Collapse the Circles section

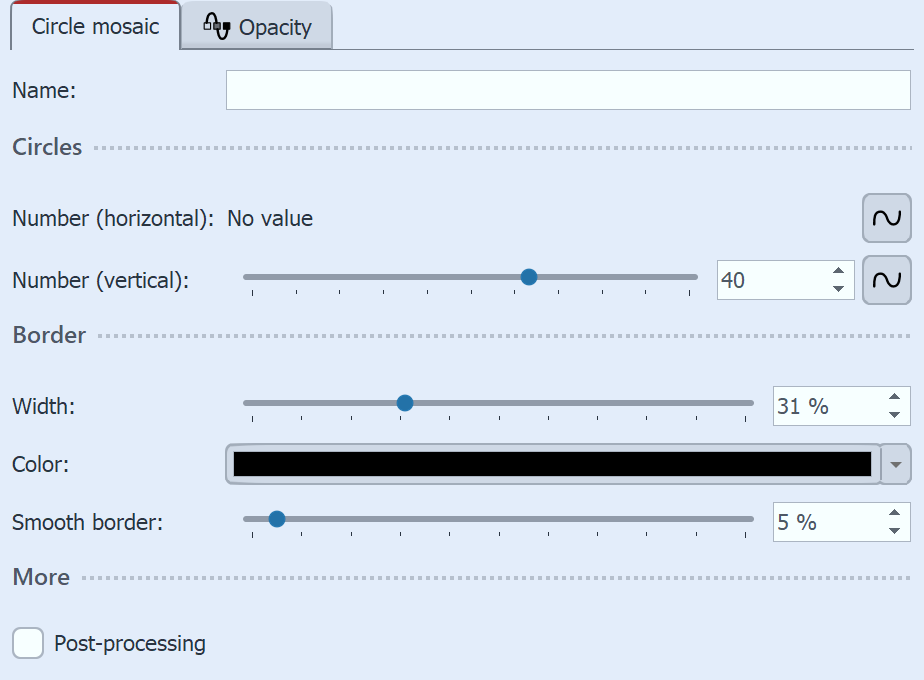[x=47, y=147]
